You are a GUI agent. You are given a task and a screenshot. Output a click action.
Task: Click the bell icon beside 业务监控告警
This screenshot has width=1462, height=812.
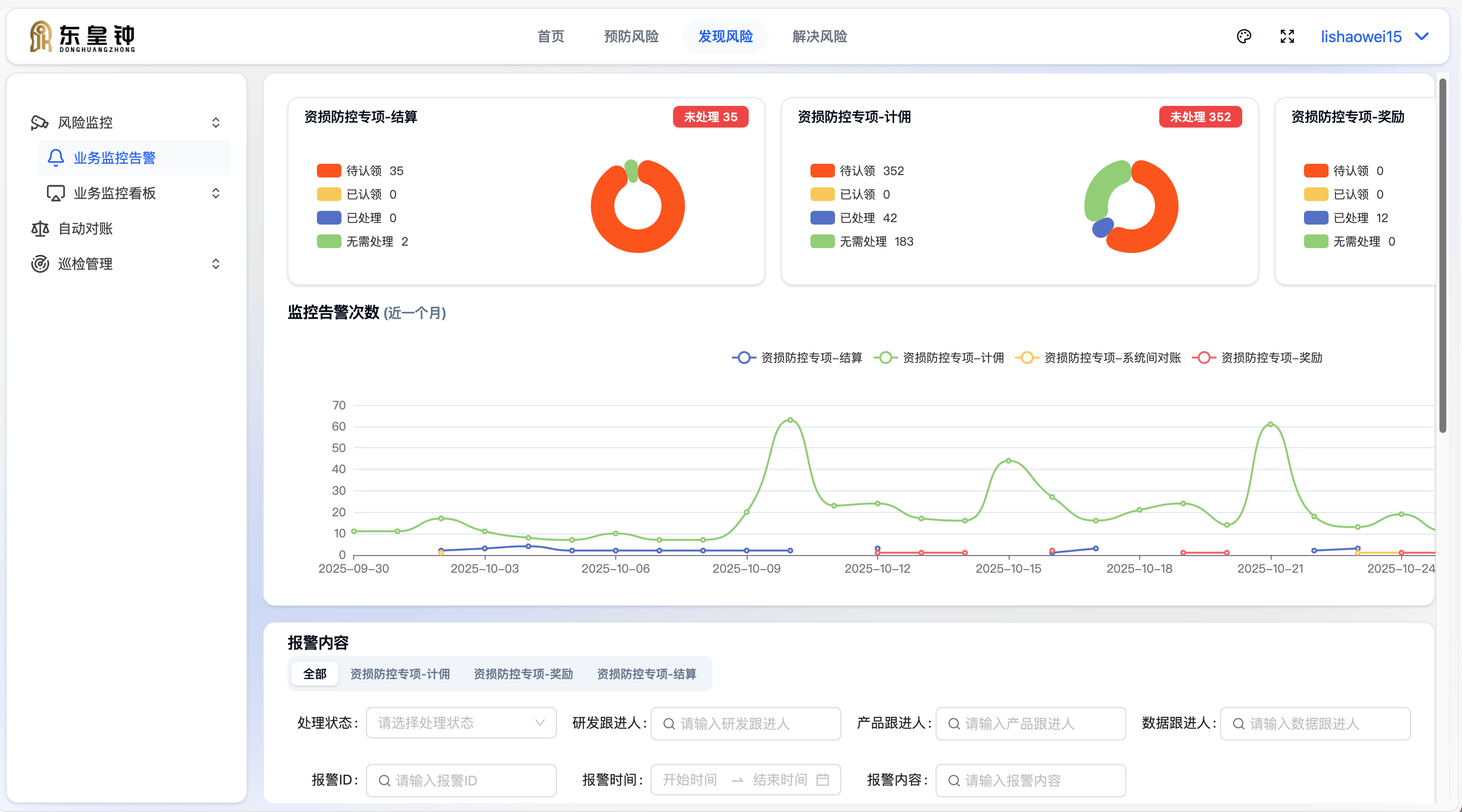(55, 158)
